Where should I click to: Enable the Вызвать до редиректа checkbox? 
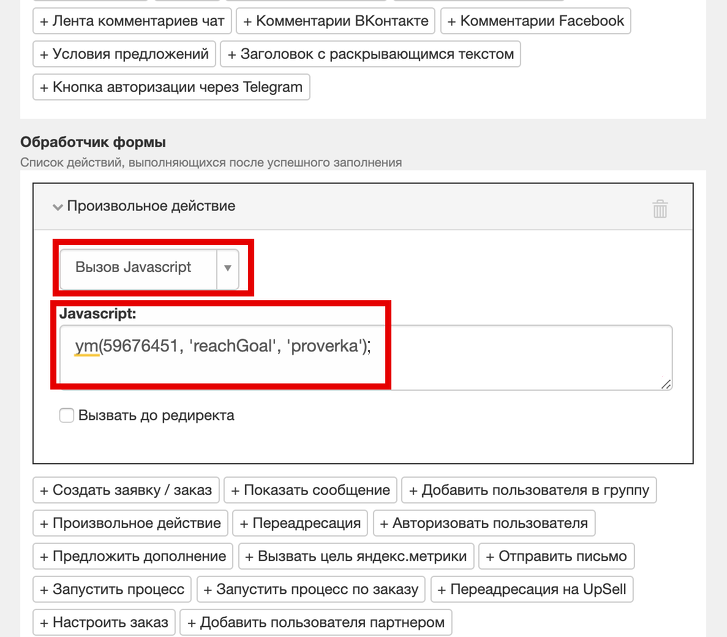[x=66, y=415]
